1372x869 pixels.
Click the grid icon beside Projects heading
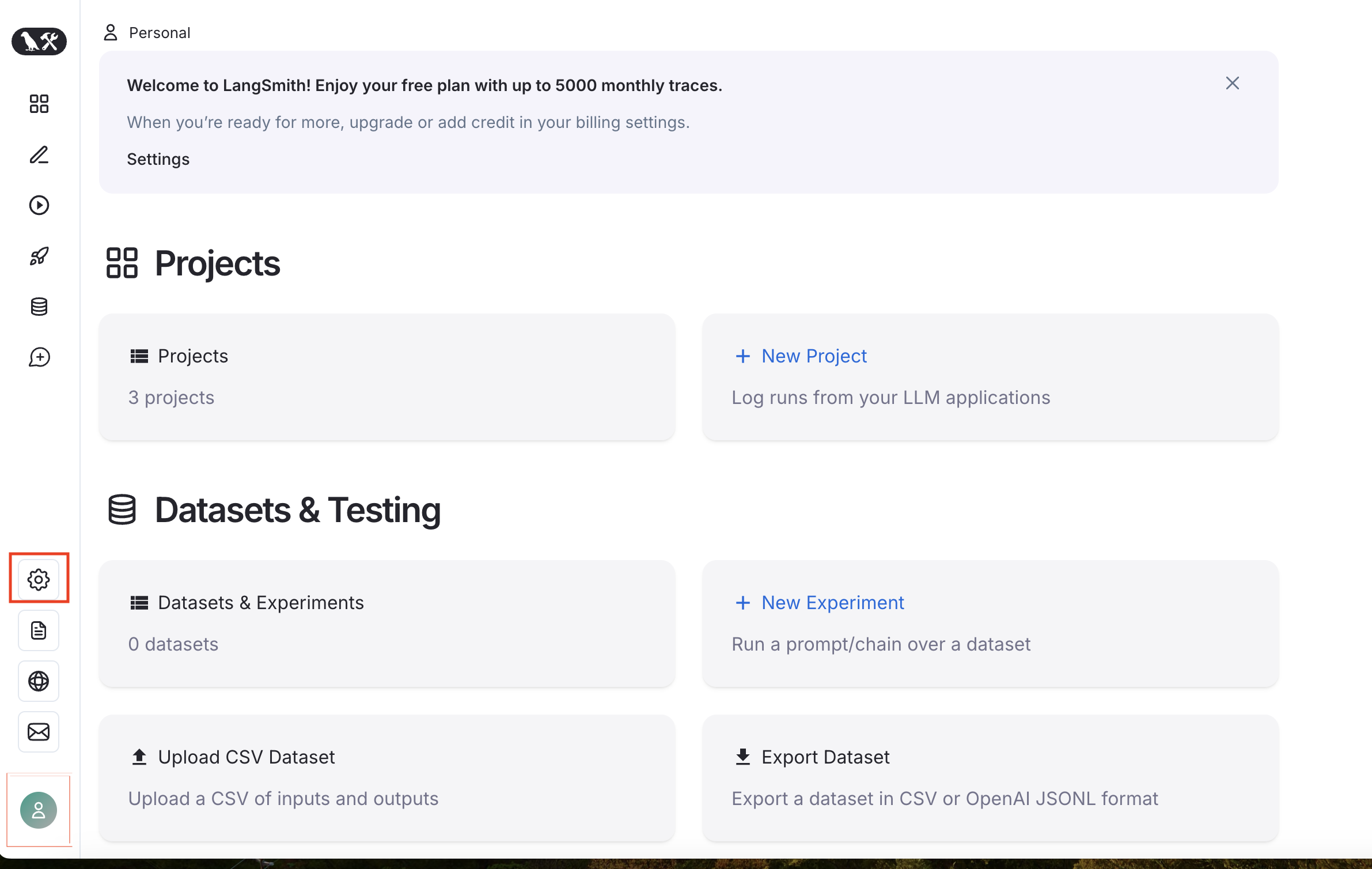[x=122, y=263]
